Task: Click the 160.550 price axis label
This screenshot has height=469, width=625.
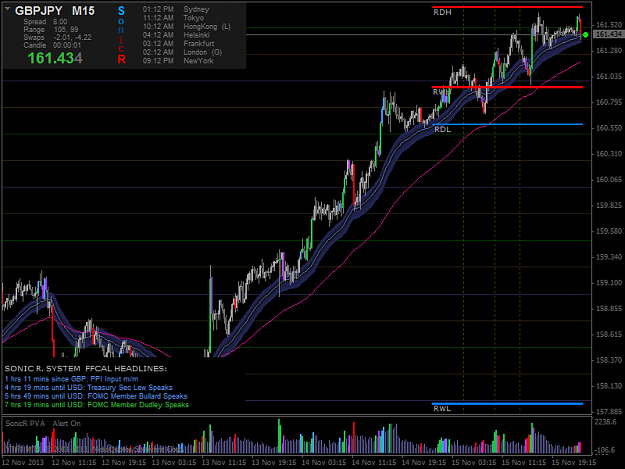Action: point(608,128)
